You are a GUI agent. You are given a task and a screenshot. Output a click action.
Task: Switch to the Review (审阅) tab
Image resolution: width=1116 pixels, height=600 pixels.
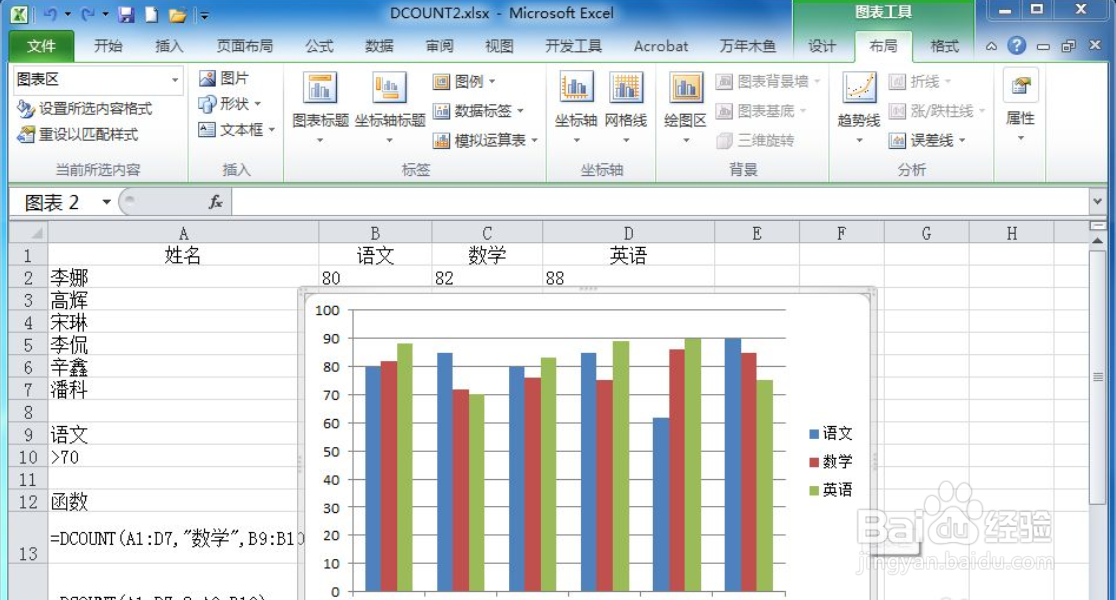tap(439, 46)
